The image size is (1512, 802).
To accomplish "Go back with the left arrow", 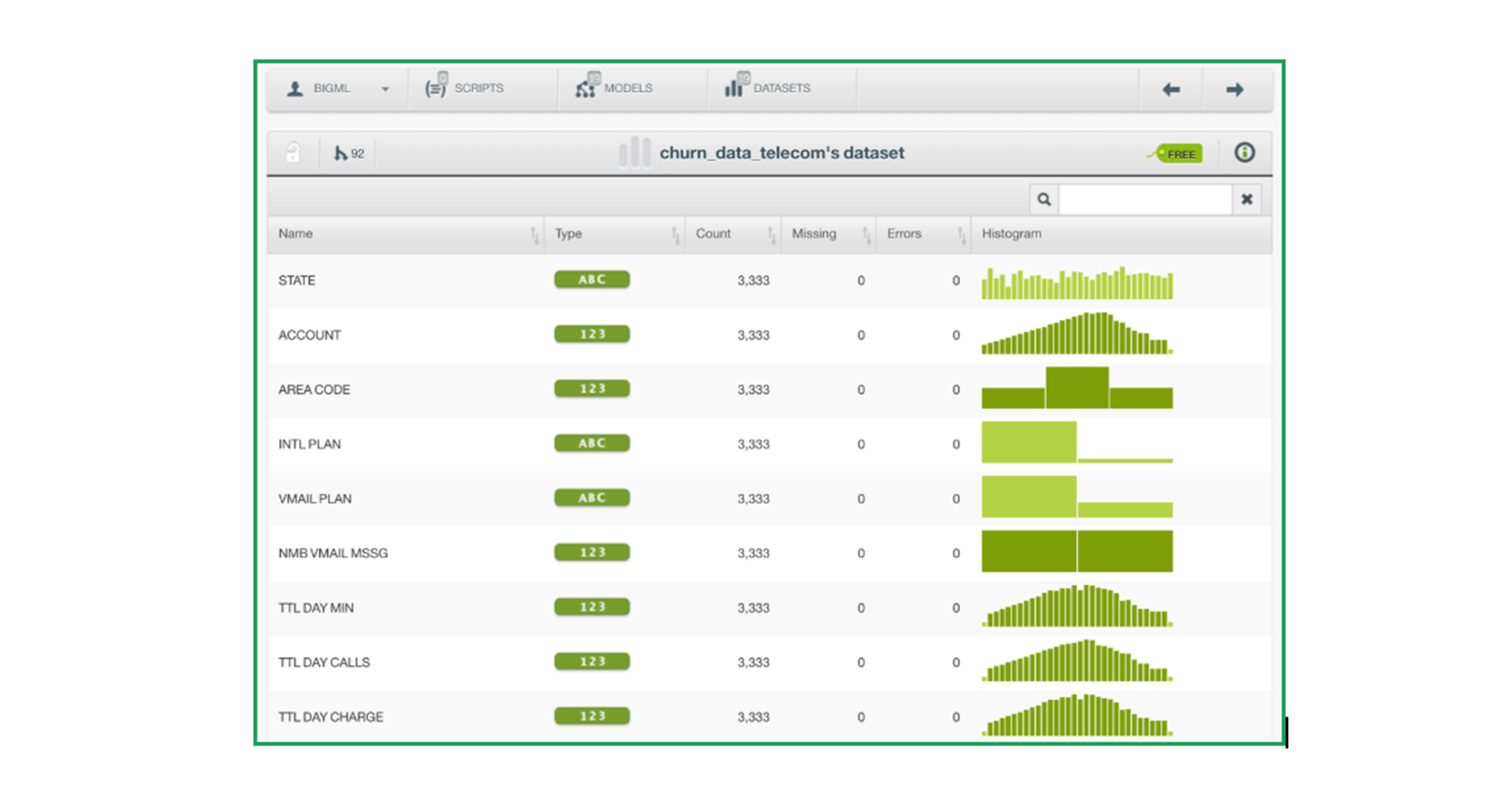I will tap(1171, 89).
